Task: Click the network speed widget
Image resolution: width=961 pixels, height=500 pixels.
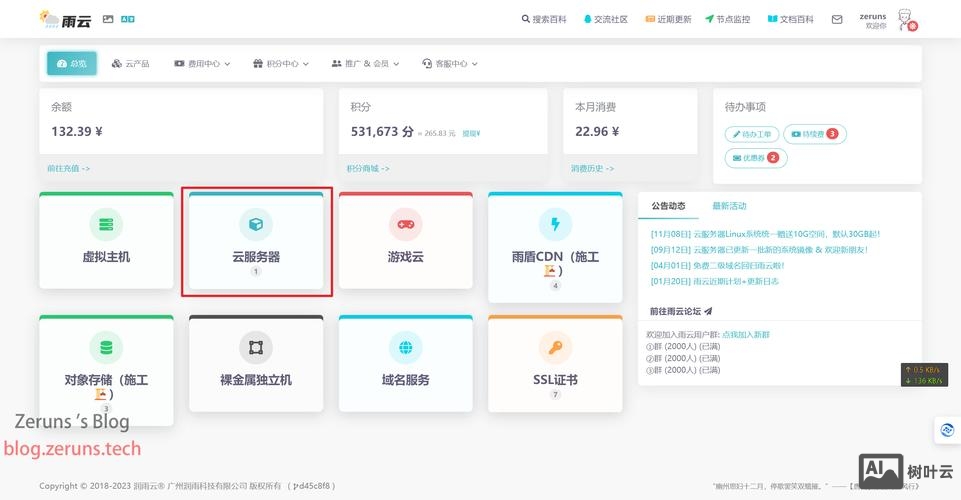Action: [x=924, y=375]
